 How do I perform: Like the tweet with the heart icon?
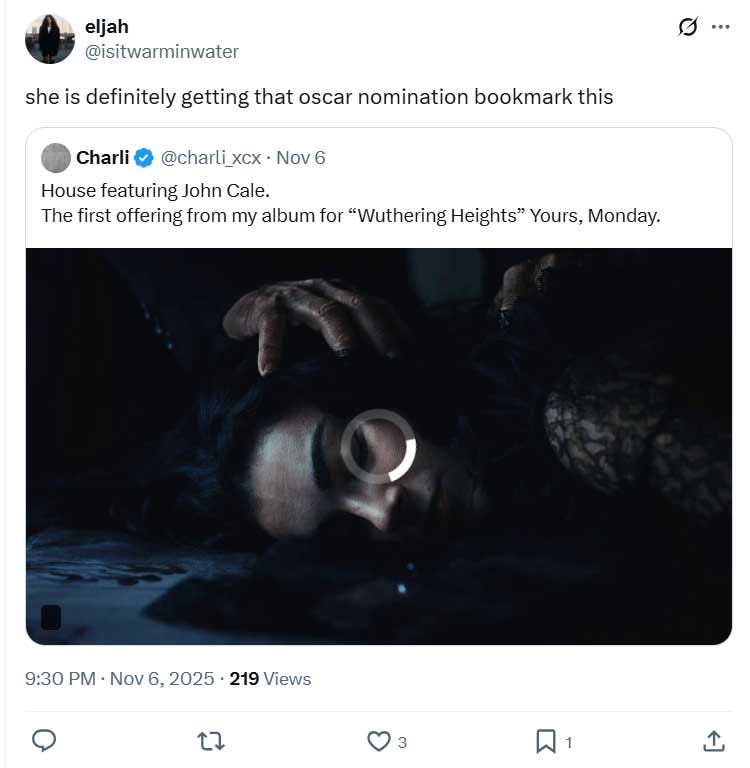pos(379,740)
